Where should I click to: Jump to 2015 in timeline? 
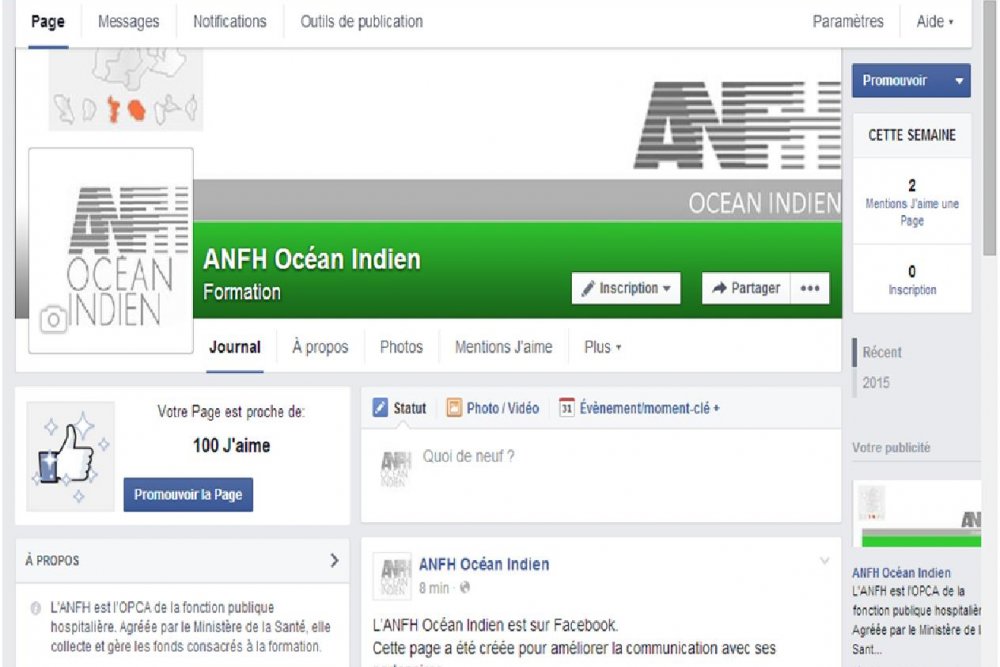pos(876,383)
